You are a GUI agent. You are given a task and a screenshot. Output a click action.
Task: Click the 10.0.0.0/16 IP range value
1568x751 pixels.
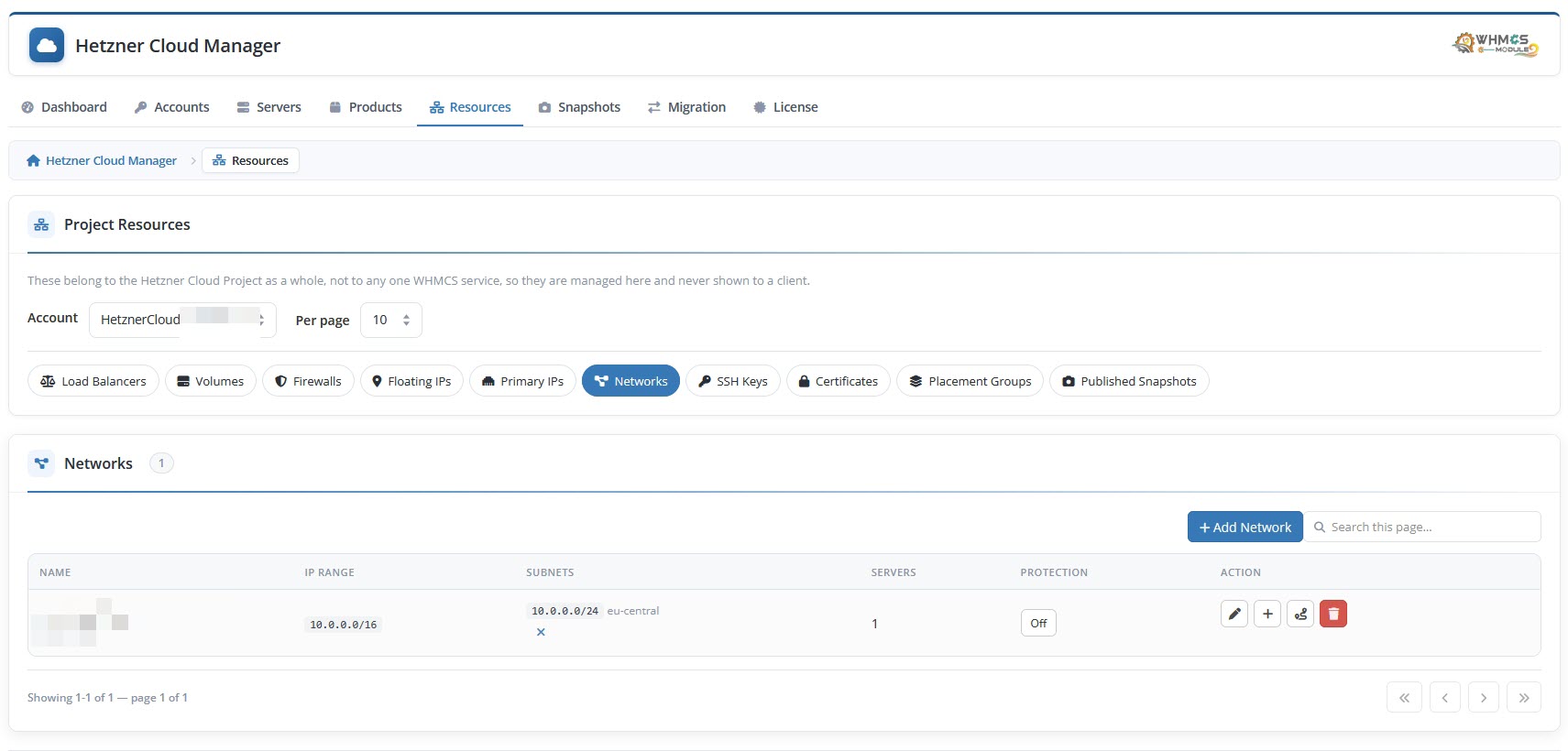click(343, 625)
